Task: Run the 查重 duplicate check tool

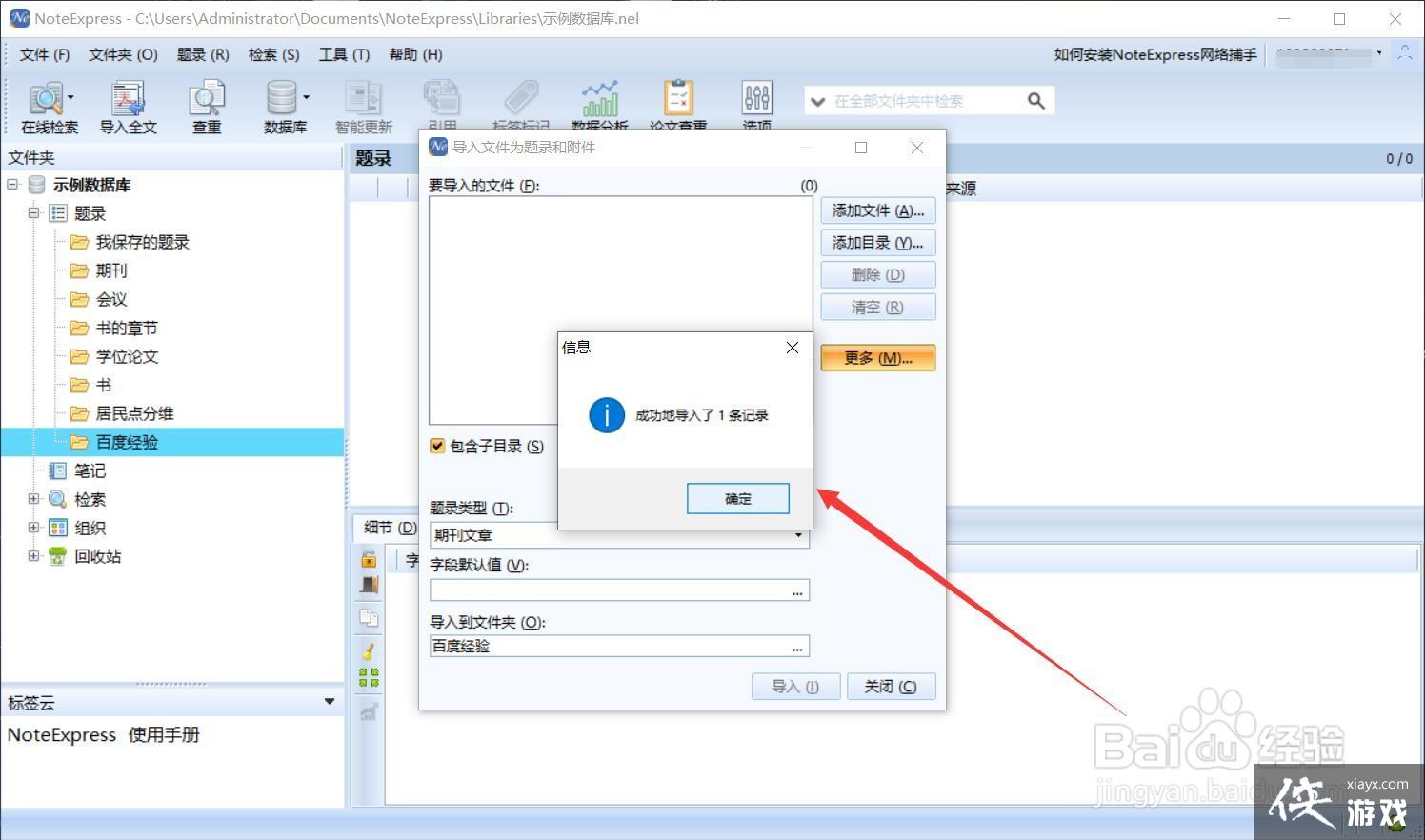Action: point(207,108)
